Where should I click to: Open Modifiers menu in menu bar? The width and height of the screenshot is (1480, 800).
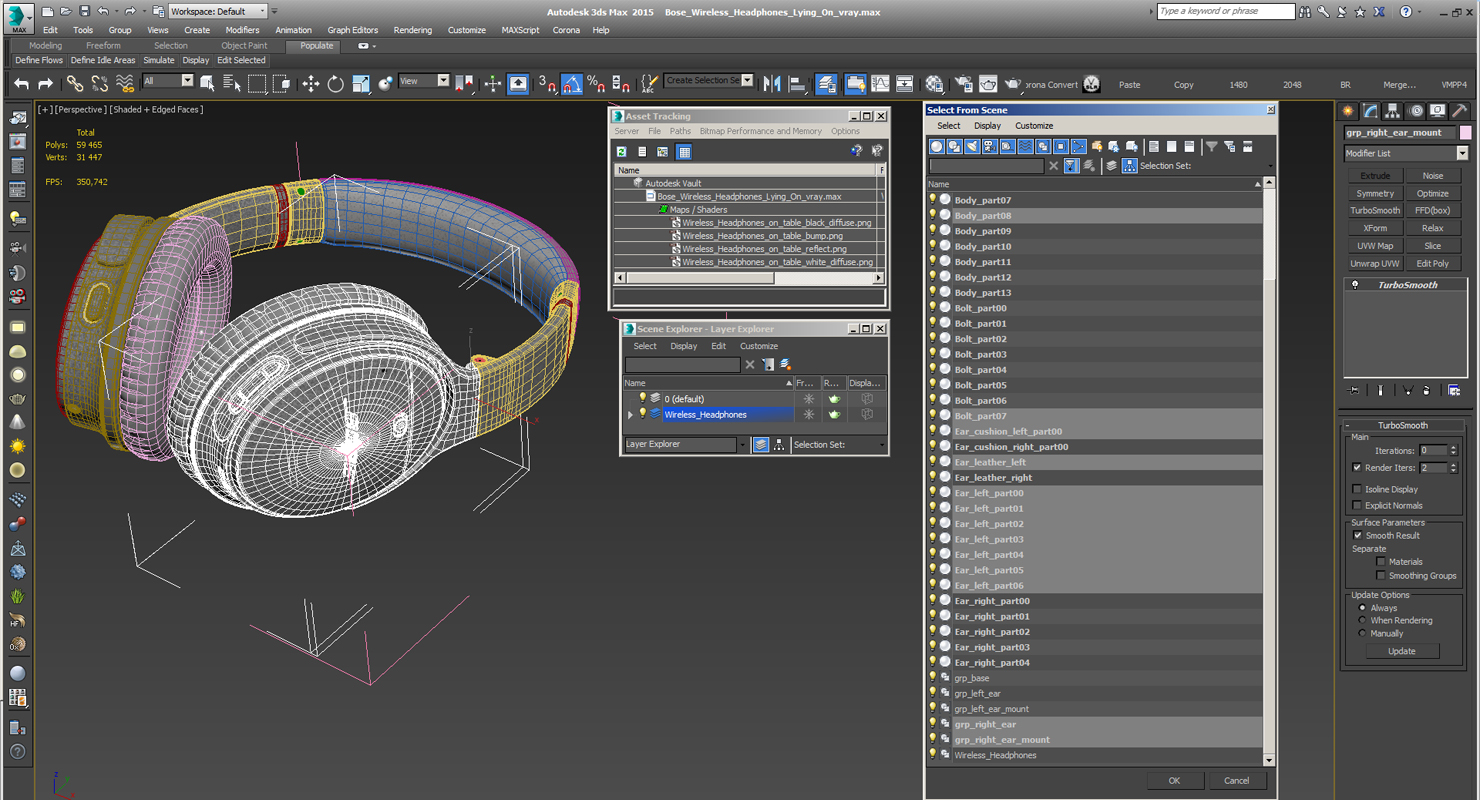242,30
